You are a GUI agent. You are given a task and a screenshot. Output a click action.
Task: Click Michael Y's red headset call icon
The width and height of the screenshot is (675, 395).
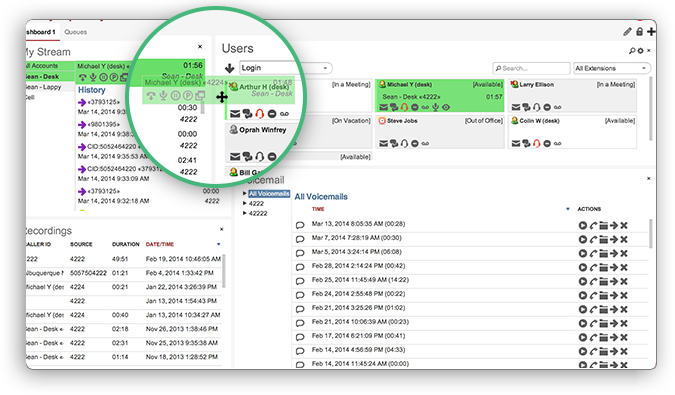(404, 107)
